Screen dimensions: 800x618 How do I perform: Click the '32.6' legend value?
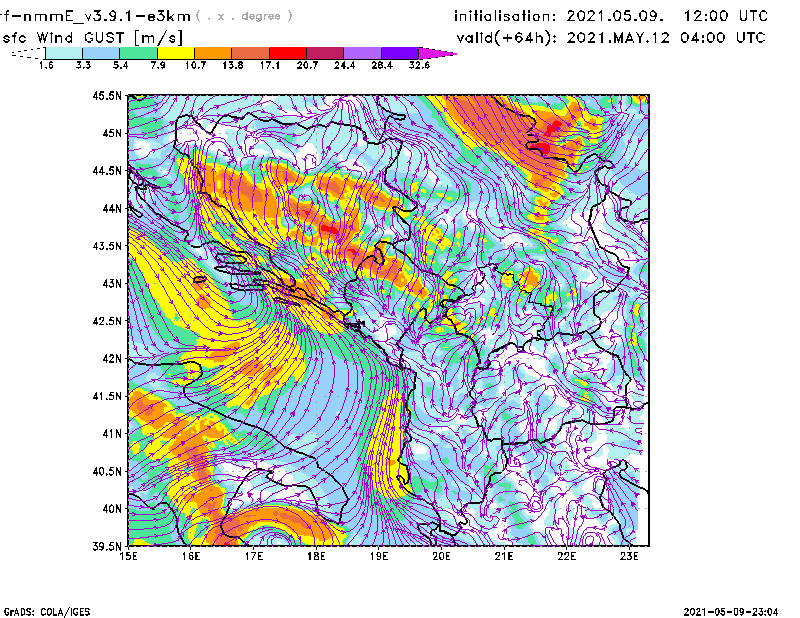tap(419, 65)
